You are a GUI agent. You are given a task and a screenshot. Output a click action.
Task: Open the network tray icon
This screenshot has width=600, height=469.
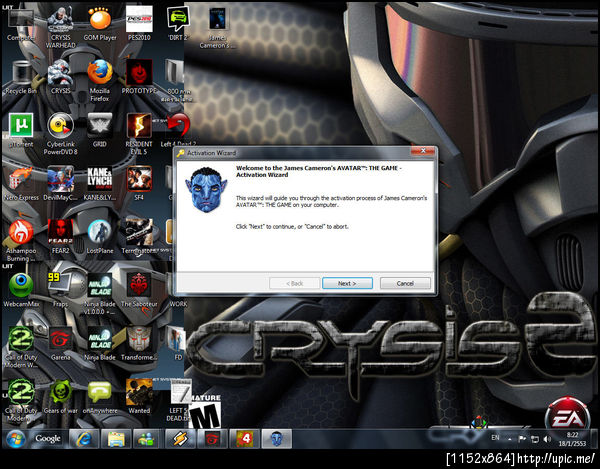pos(535,439)
